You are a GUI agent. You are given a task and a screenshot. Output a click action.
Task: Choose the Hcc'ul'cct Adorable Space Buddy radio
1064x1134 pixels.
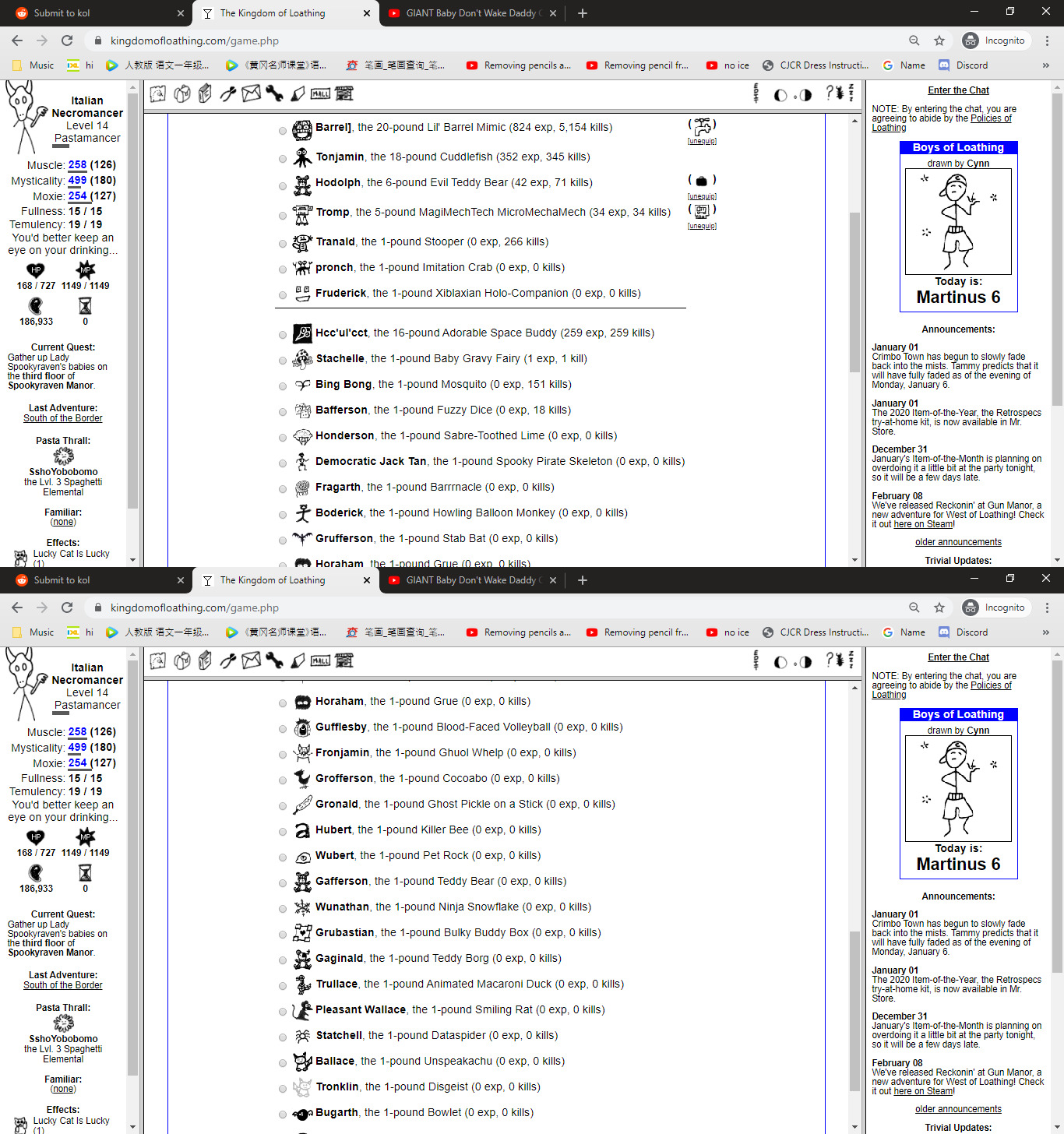[x=283, y=335]
